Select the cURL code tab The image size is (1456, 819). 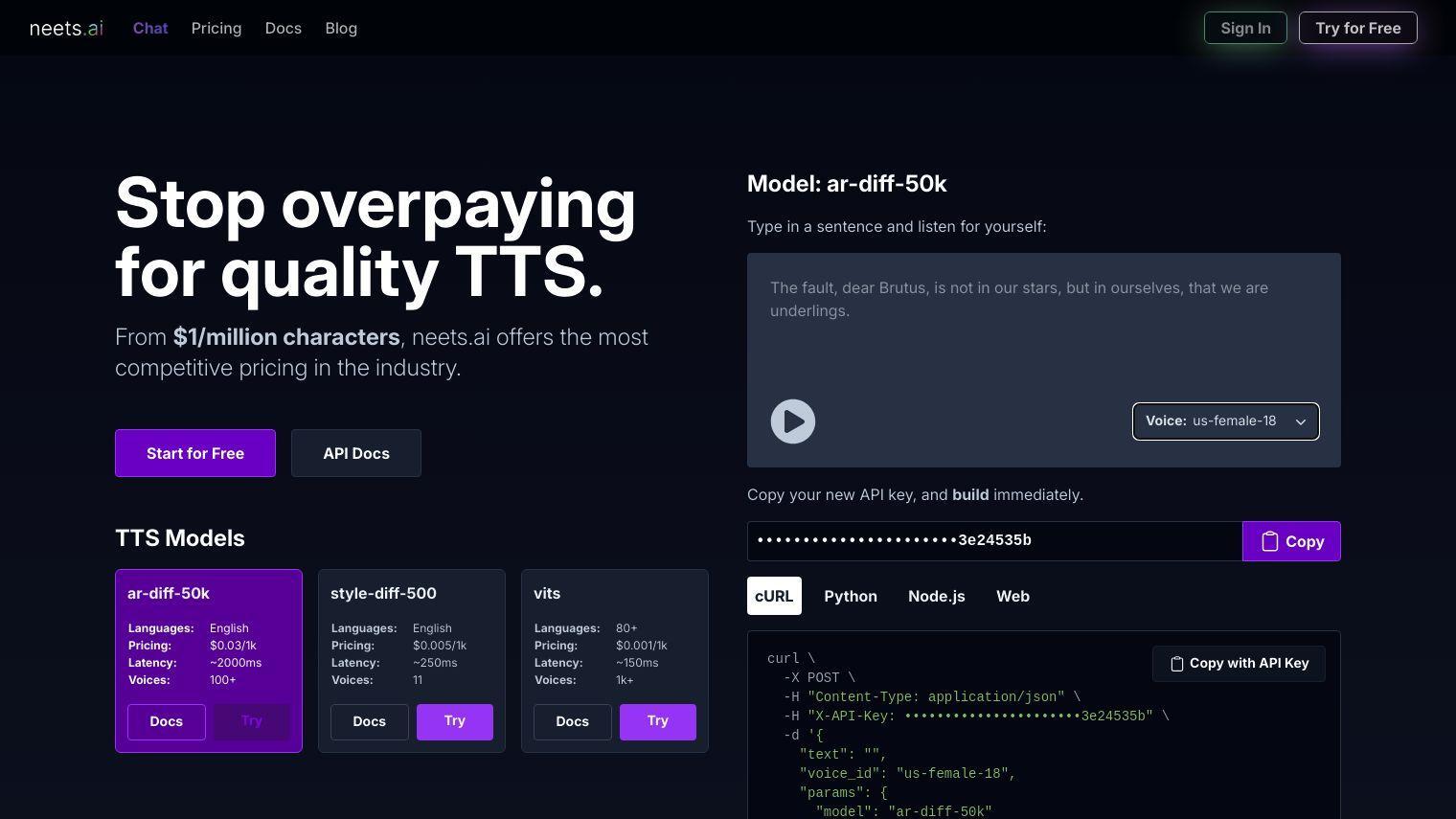click(774, 596)
